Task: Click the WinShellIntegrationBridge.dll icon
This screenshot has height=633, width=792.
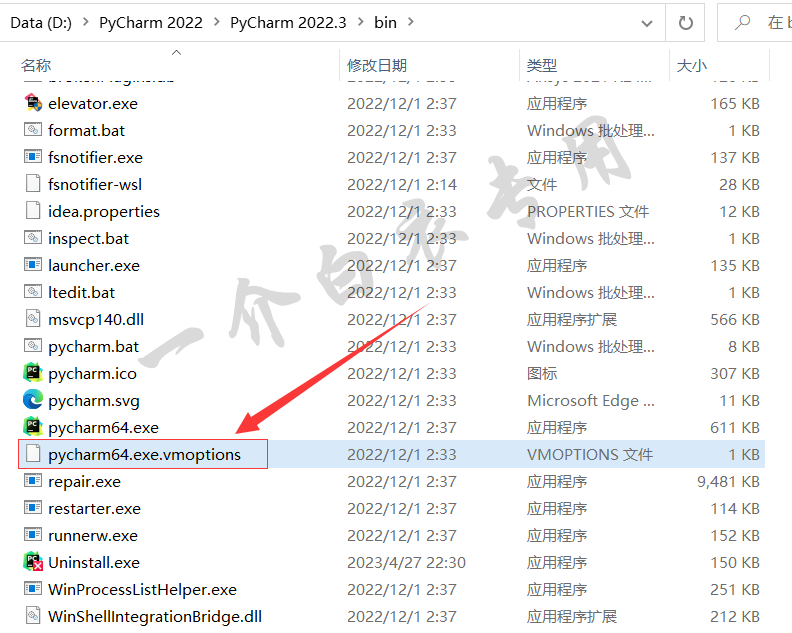Action: (33, 616)
